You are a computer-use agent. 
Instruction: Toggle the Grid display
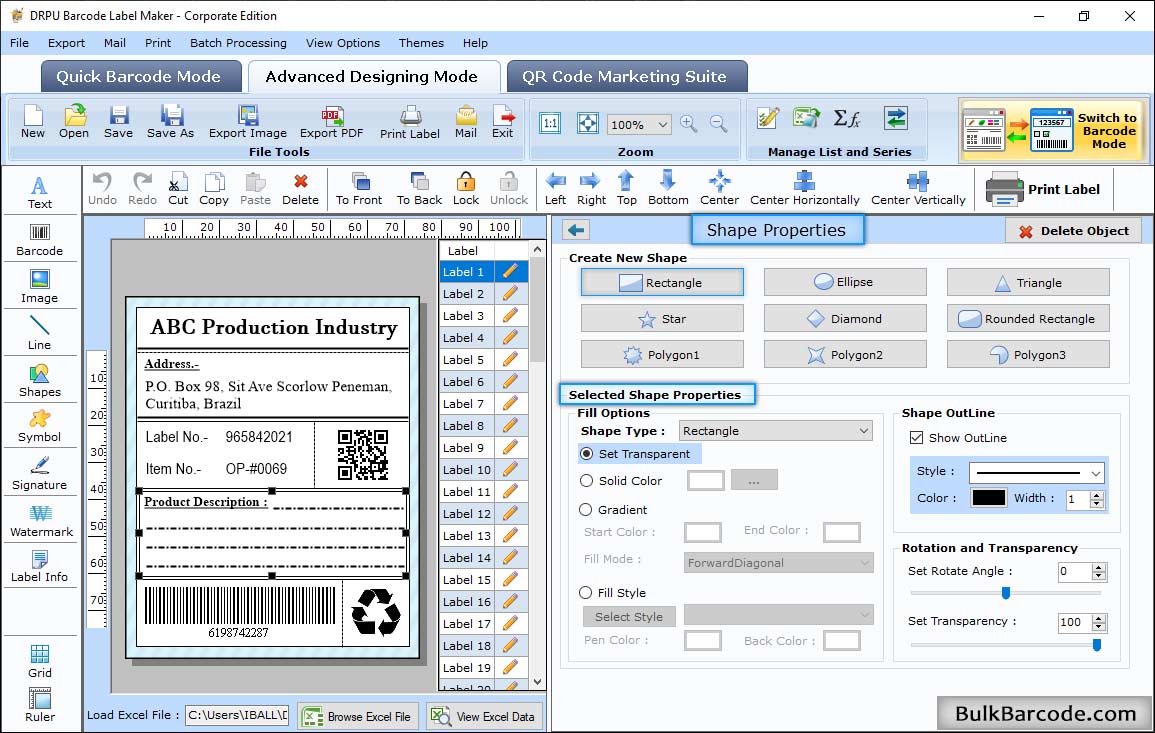40,661
